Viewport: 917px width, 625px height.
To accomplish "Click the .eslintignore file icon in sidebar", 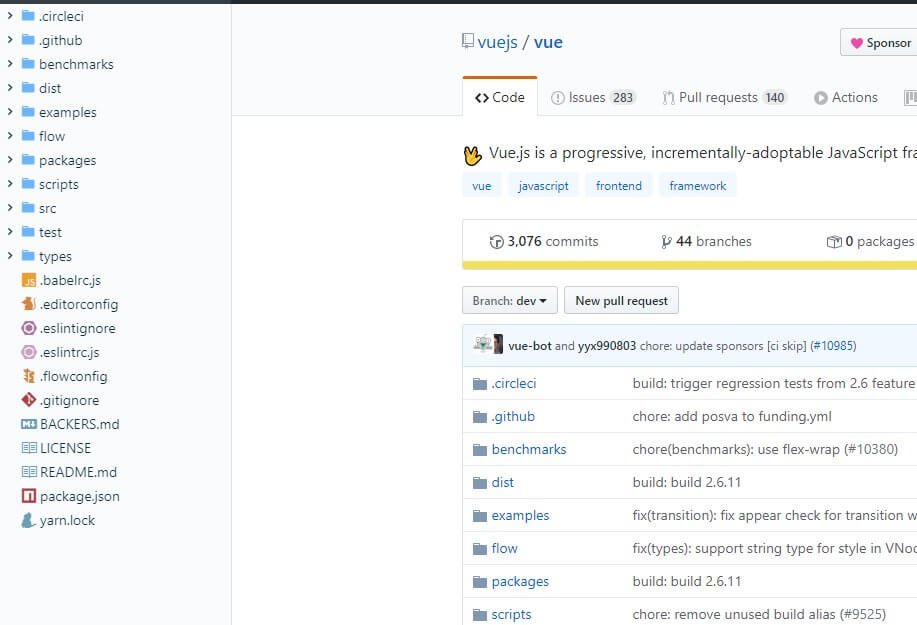I will (x=29, y=328).
